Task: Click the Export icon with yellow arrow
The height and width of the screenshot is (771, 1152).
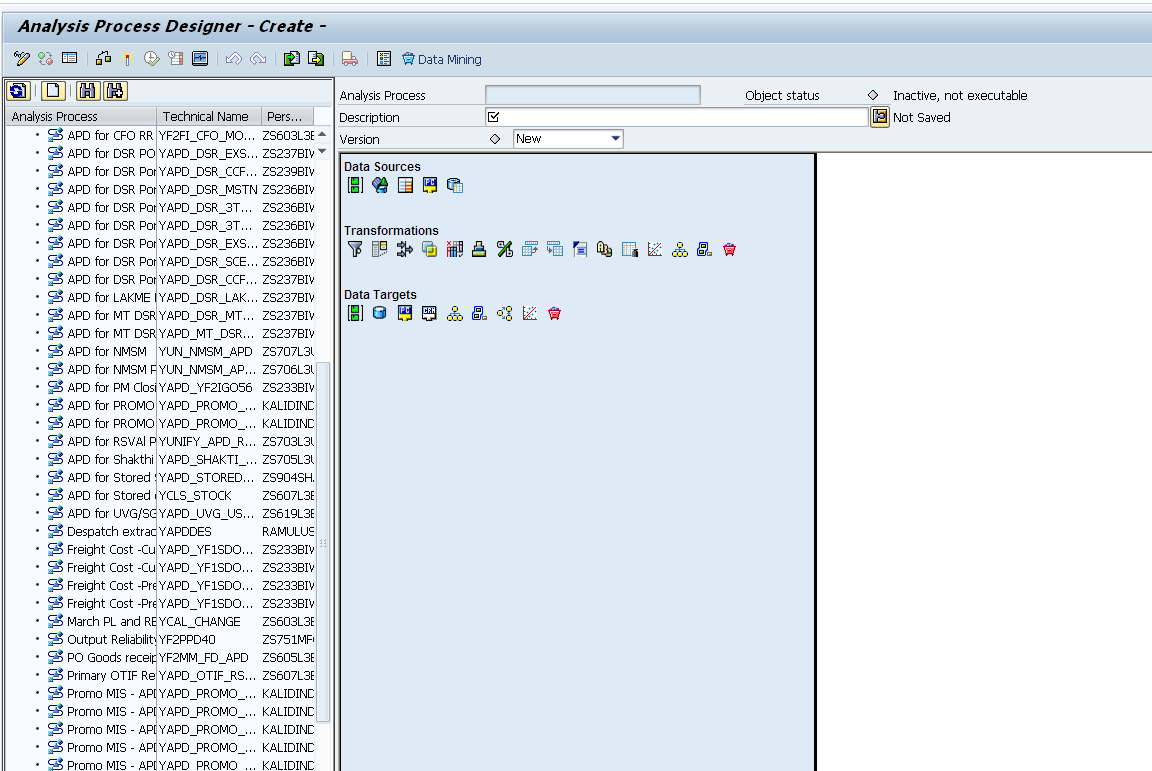Action: [316, 59]
